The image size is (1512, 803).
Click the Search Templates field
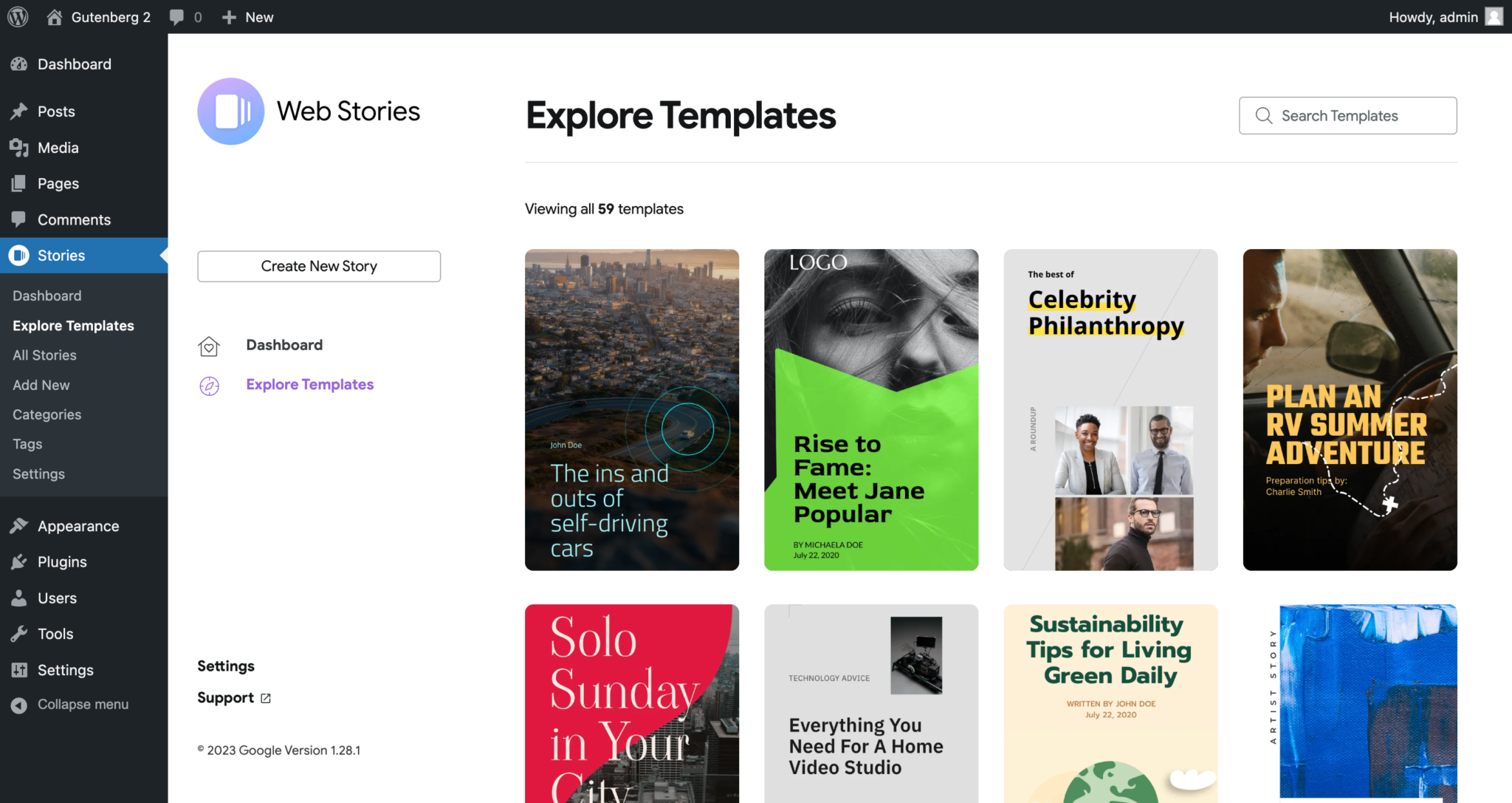[x=1347, y=115]
